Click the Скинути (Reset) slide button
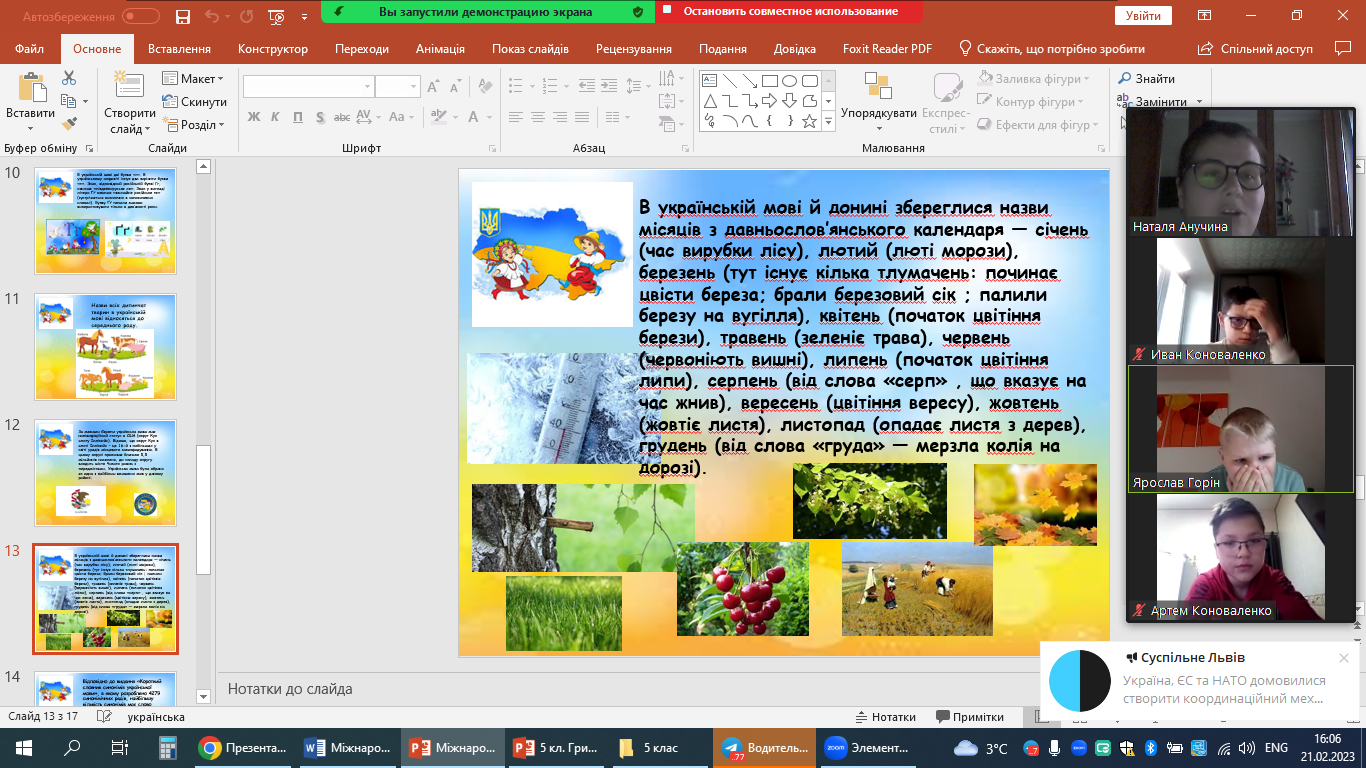 click(x=194, y=102)
